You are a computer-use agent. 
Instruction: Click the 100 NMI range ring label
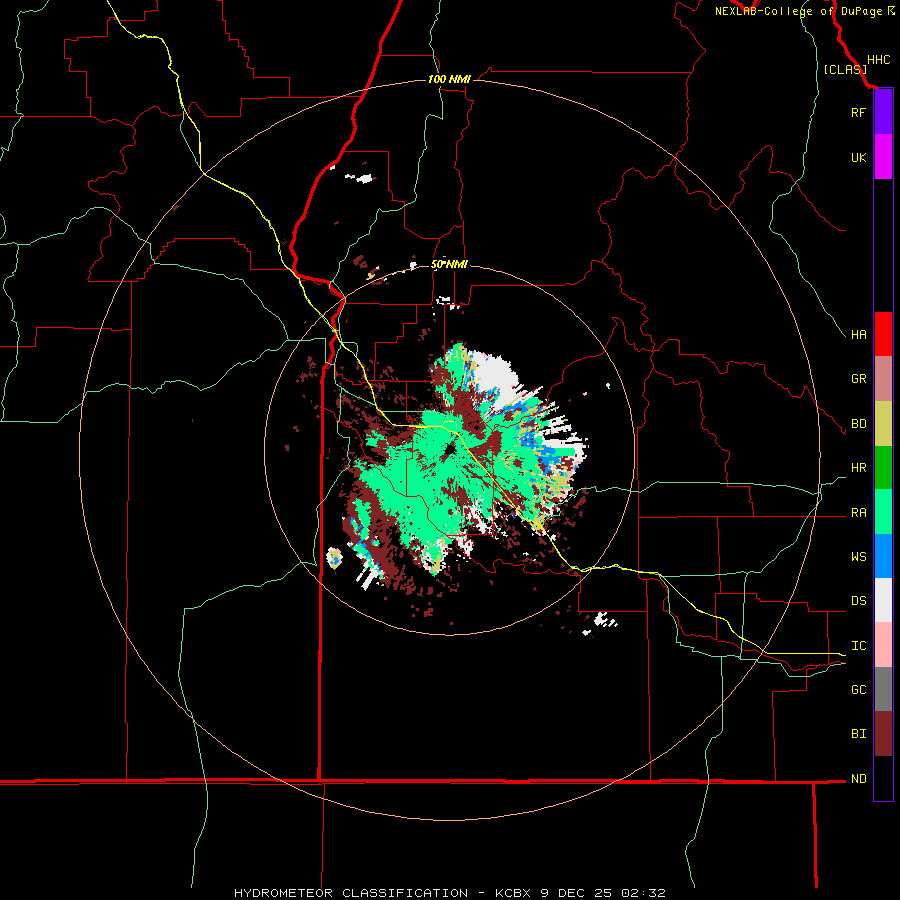pos(449,79)
